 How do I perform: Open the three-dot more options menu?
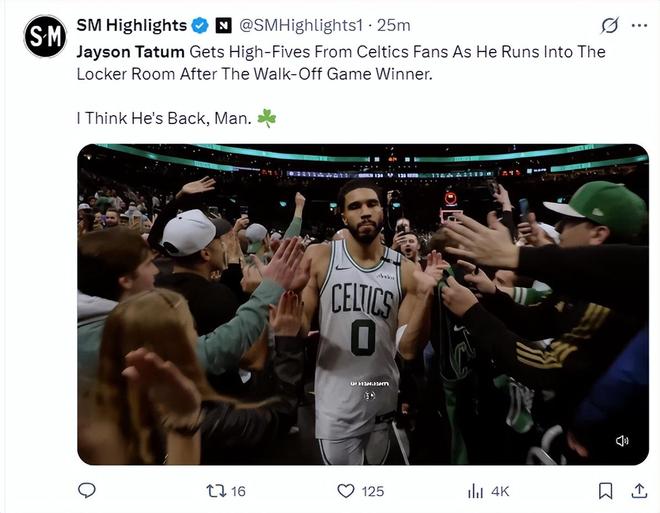coord(639,26)
